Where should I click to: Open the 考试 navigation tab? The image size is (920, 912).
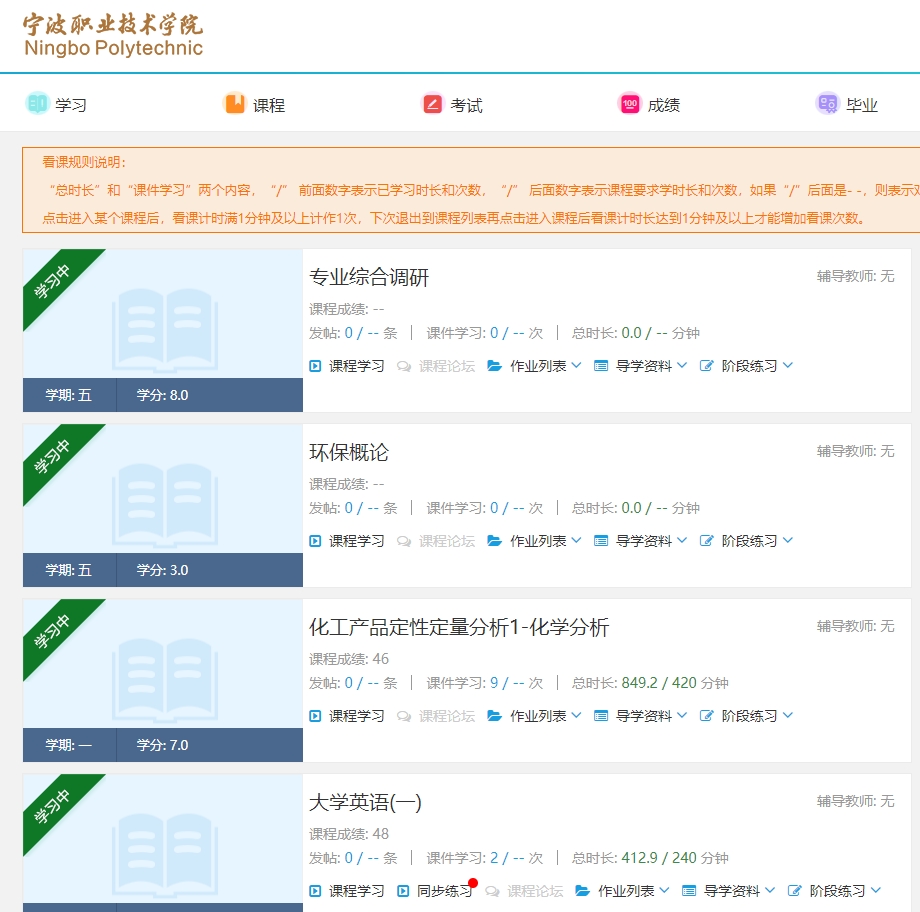[466, 105]
